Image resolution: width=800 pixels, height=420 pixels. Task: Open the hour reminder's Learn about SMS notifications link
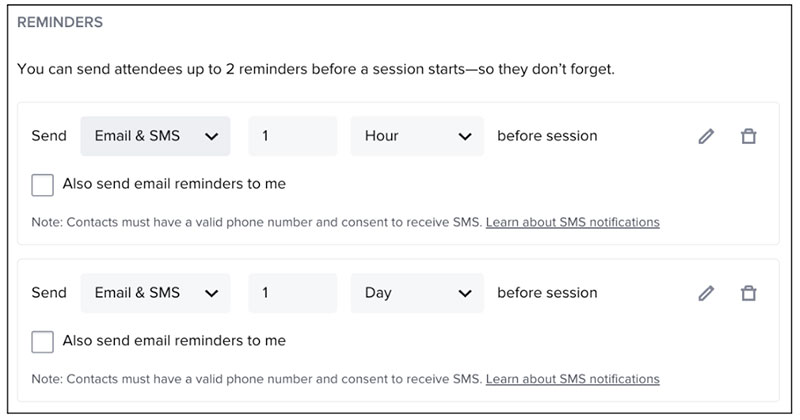[572, 222]
